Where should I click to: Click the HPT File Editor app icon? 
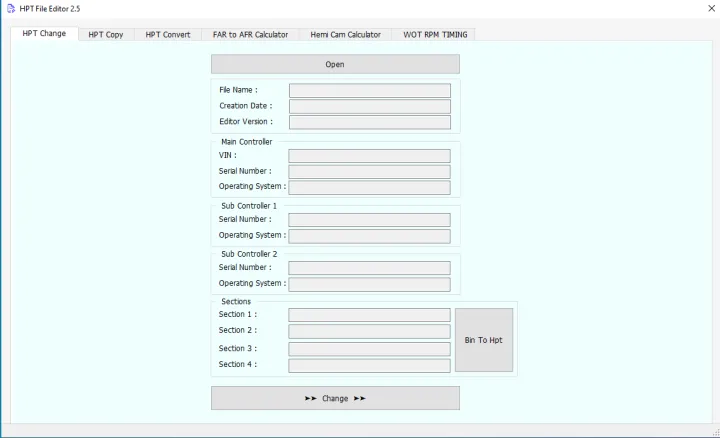tap(11, 9)
